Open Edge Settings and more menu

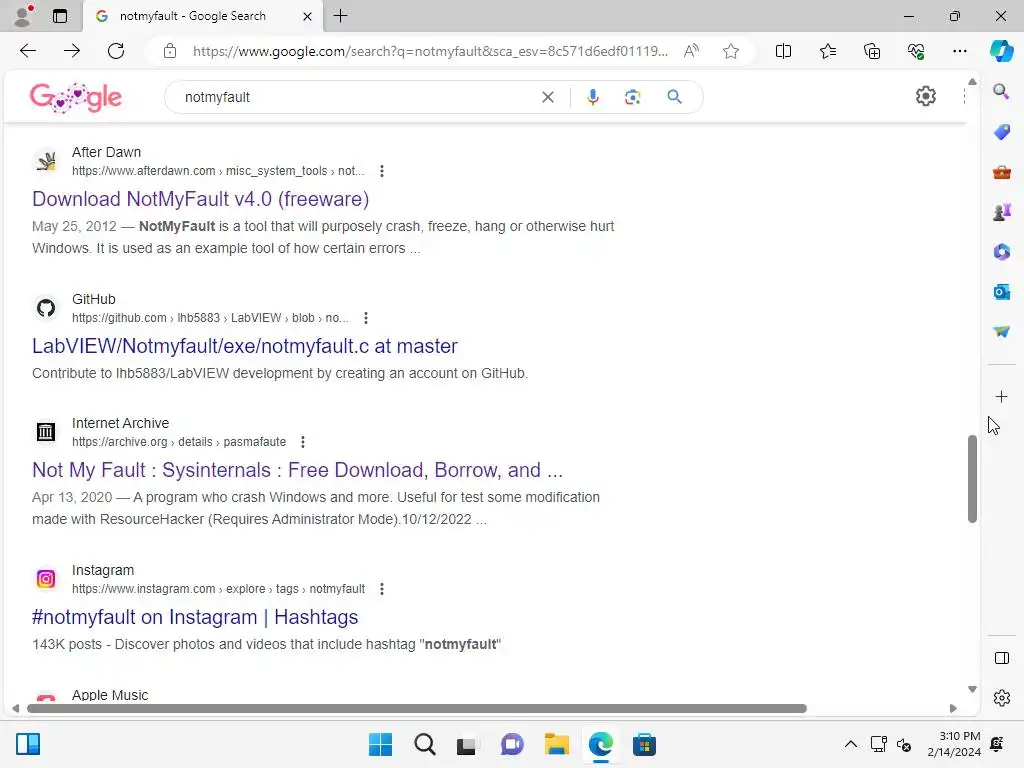(959, 51)
